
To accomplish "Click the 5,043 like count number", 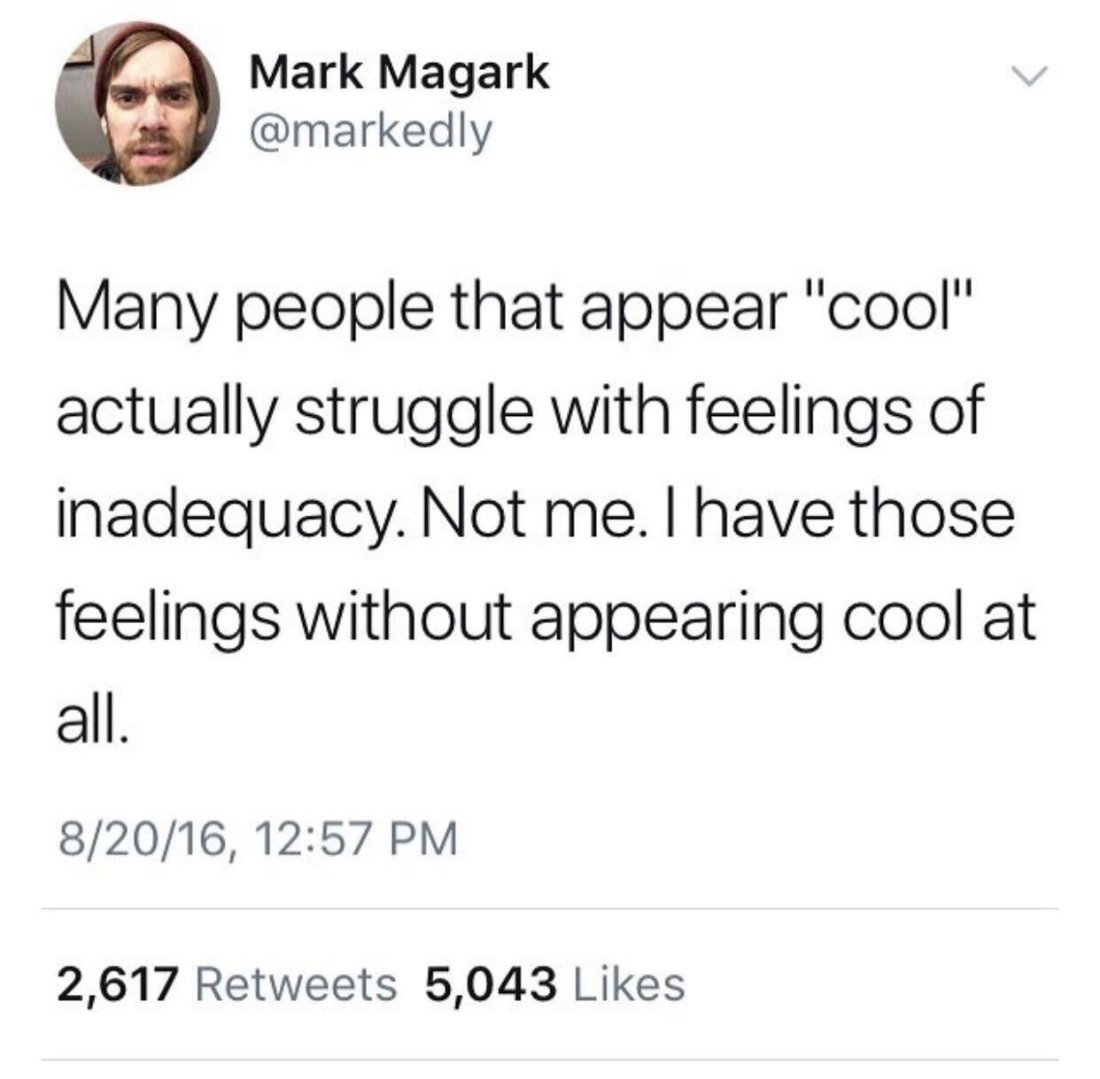I will [x=491, y=984].
